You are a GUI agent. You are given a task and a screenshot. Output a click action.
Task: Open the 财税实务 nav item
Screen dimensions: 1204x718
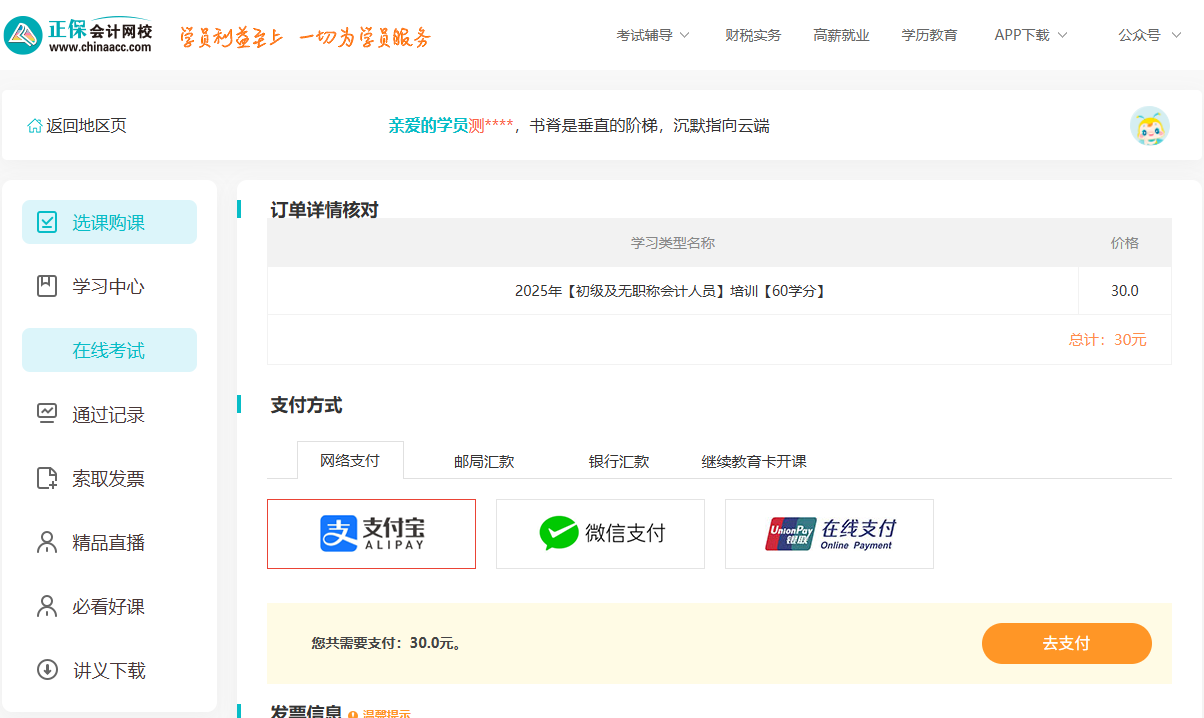click(753, 35)
